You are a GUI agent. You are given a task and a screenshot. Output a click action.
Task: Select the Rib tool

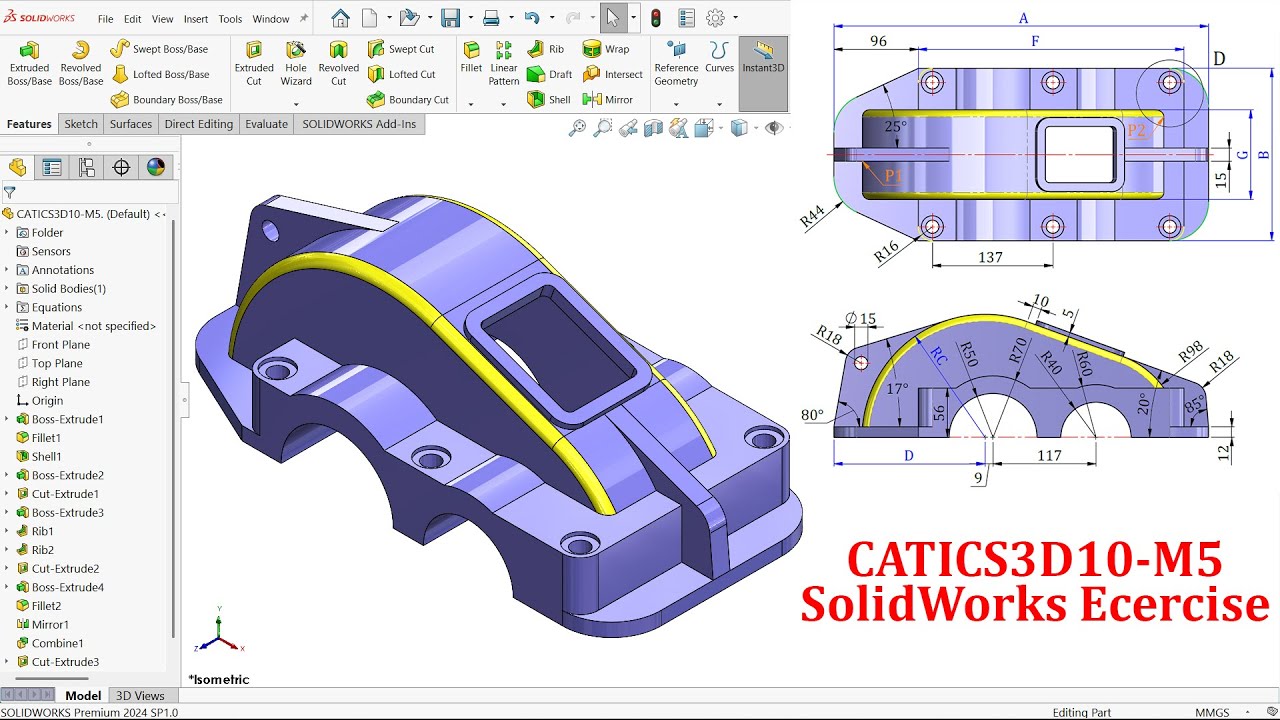click(545, 49)
